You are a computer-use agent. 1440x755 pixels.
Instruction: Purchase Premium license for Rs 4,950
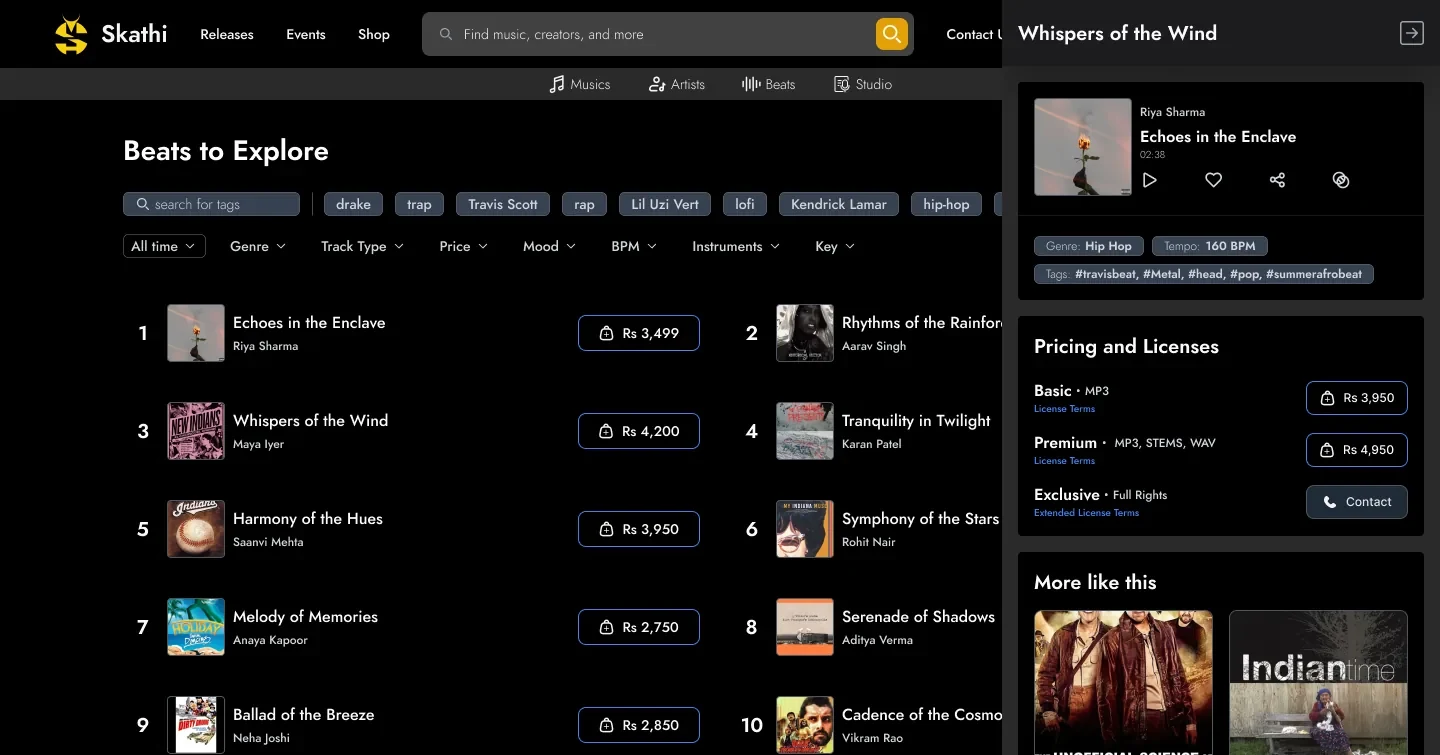[1357, 450]
